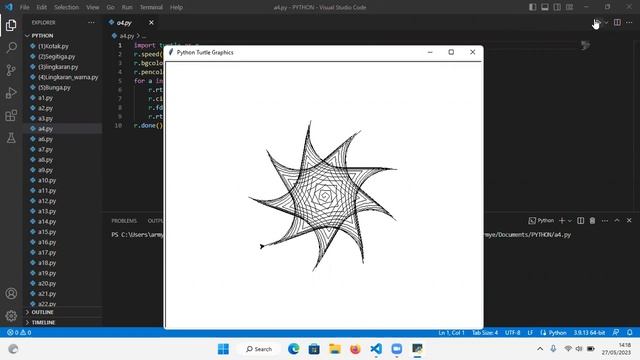
Task: Click errors and warnings count in status bar
Action: tap(19, 333)
